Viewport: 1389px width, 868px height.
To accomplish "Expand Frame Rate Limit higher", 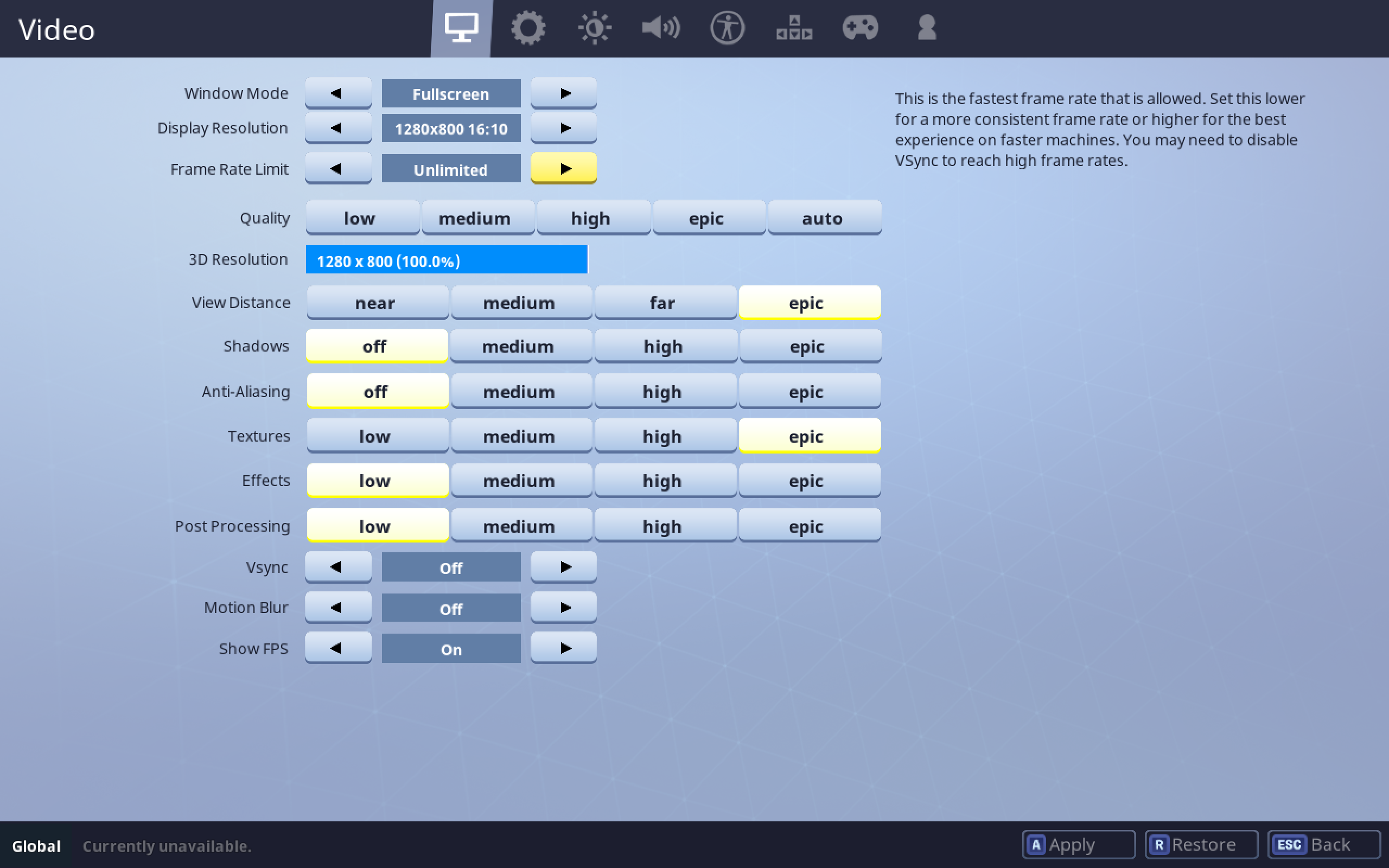I will 565,168.
